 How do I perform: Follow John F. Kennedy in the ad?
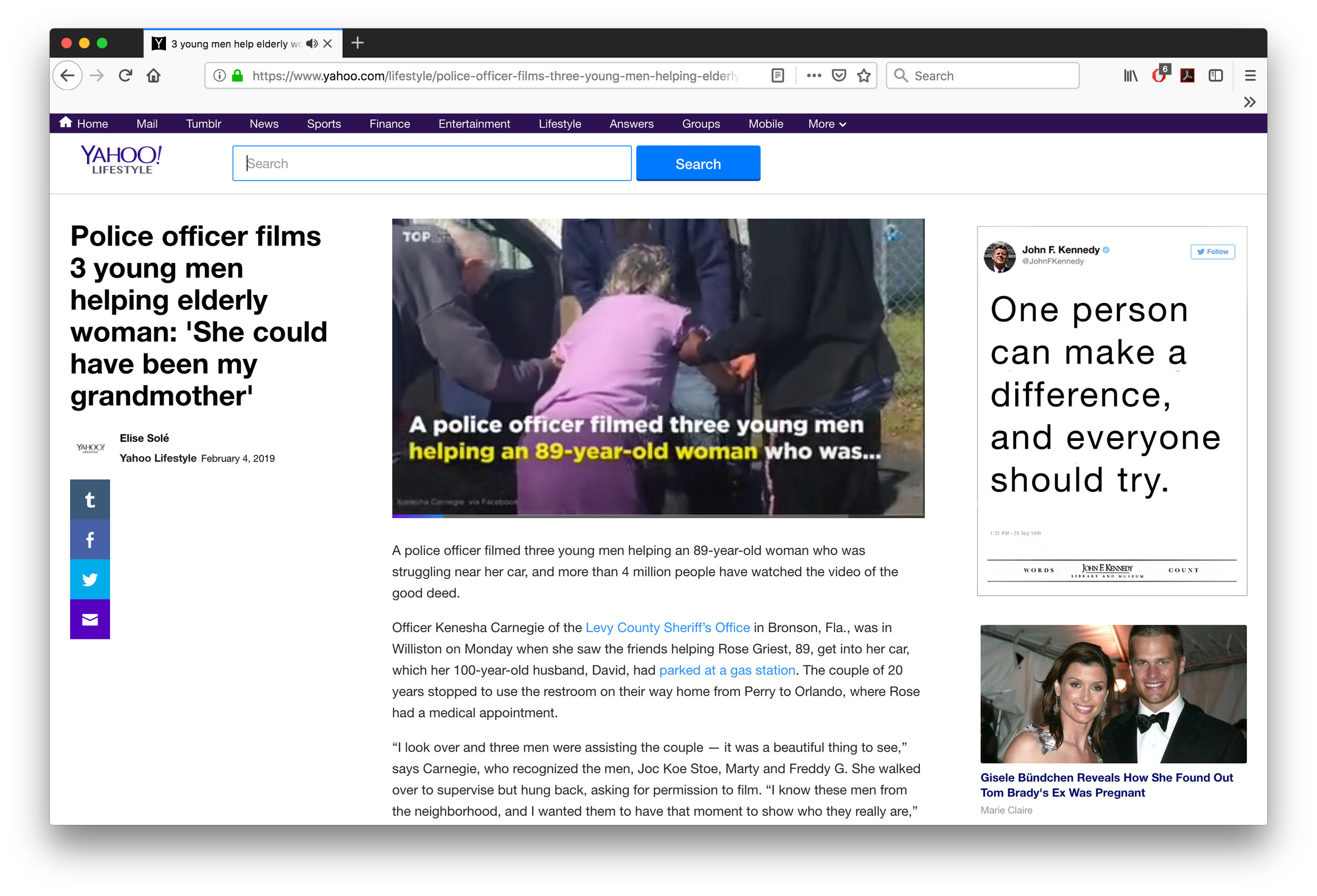tap(1212, 252)
